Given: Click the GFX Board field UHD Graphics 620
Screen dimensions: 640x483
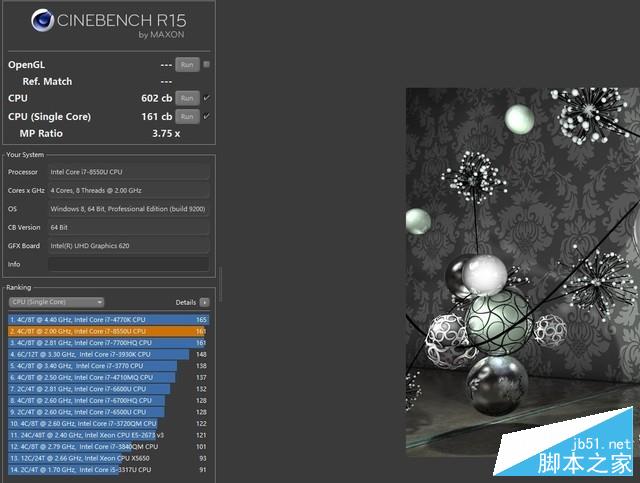Looking at the screenshot, I should point(129,246).
